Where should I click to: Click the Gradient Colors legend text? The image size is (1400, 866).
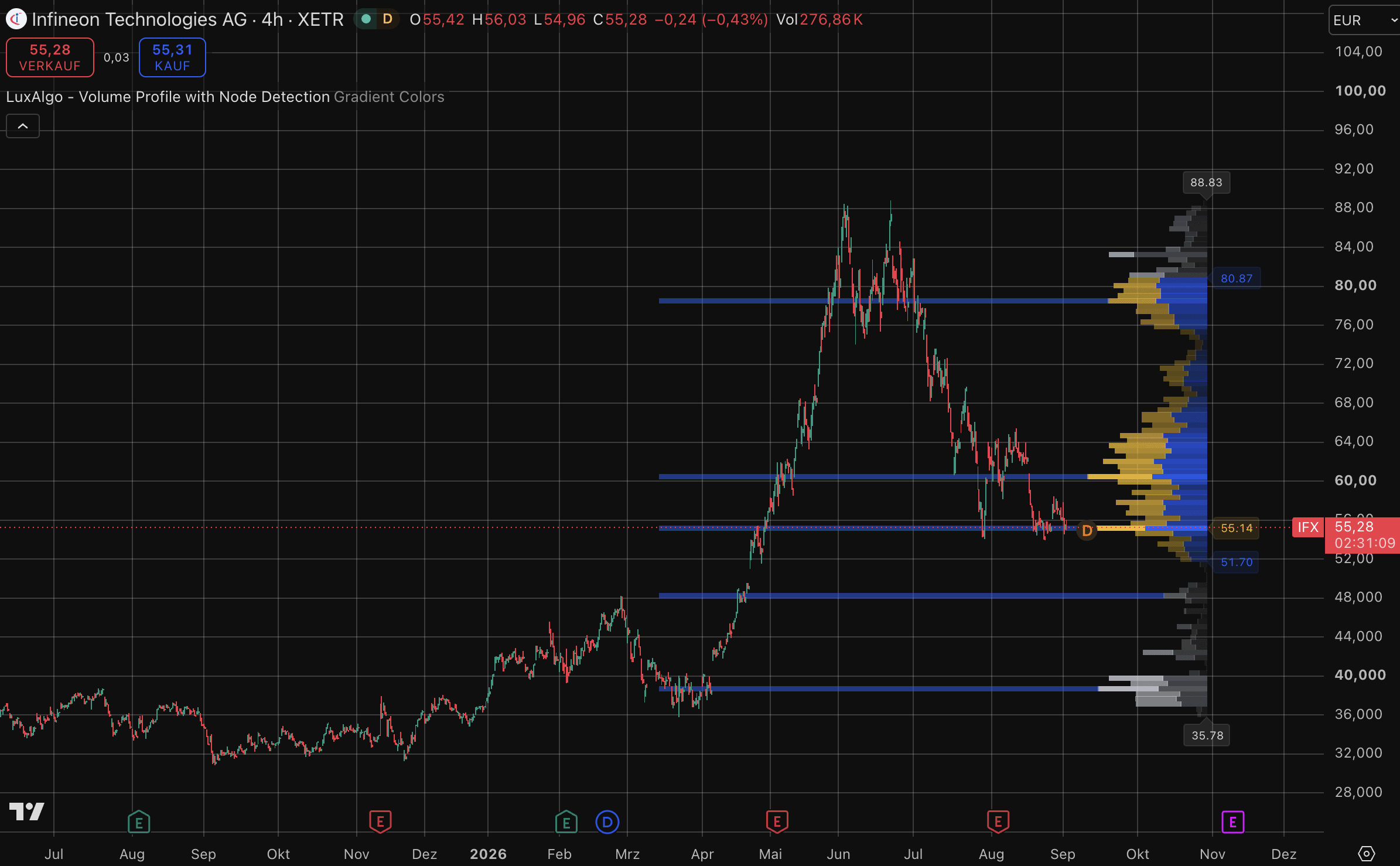click(389, 97)
